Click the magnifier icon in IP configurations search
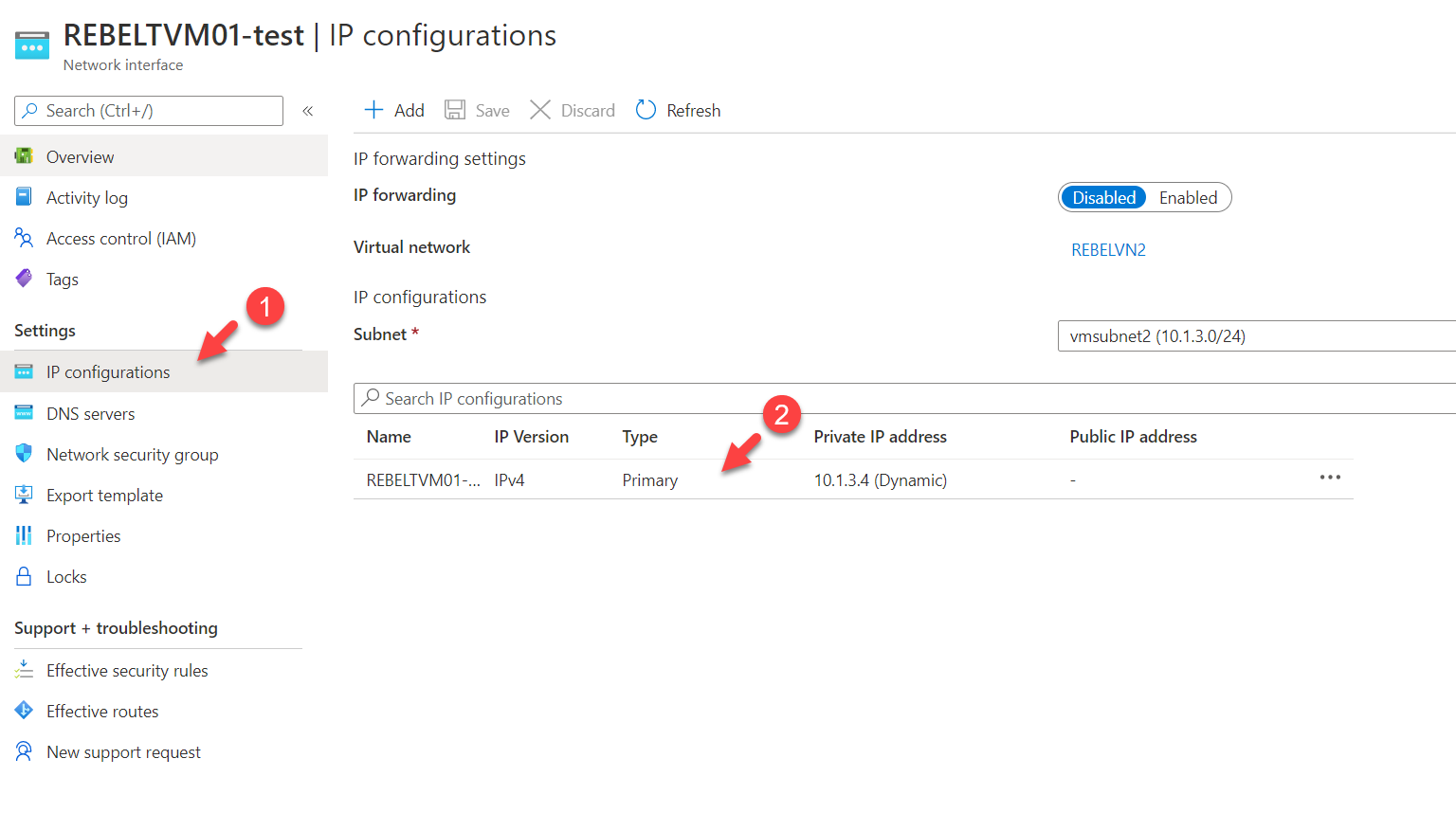Image resolution: width=1456 pixels, height=831 pixels. (x=371, y=397)
